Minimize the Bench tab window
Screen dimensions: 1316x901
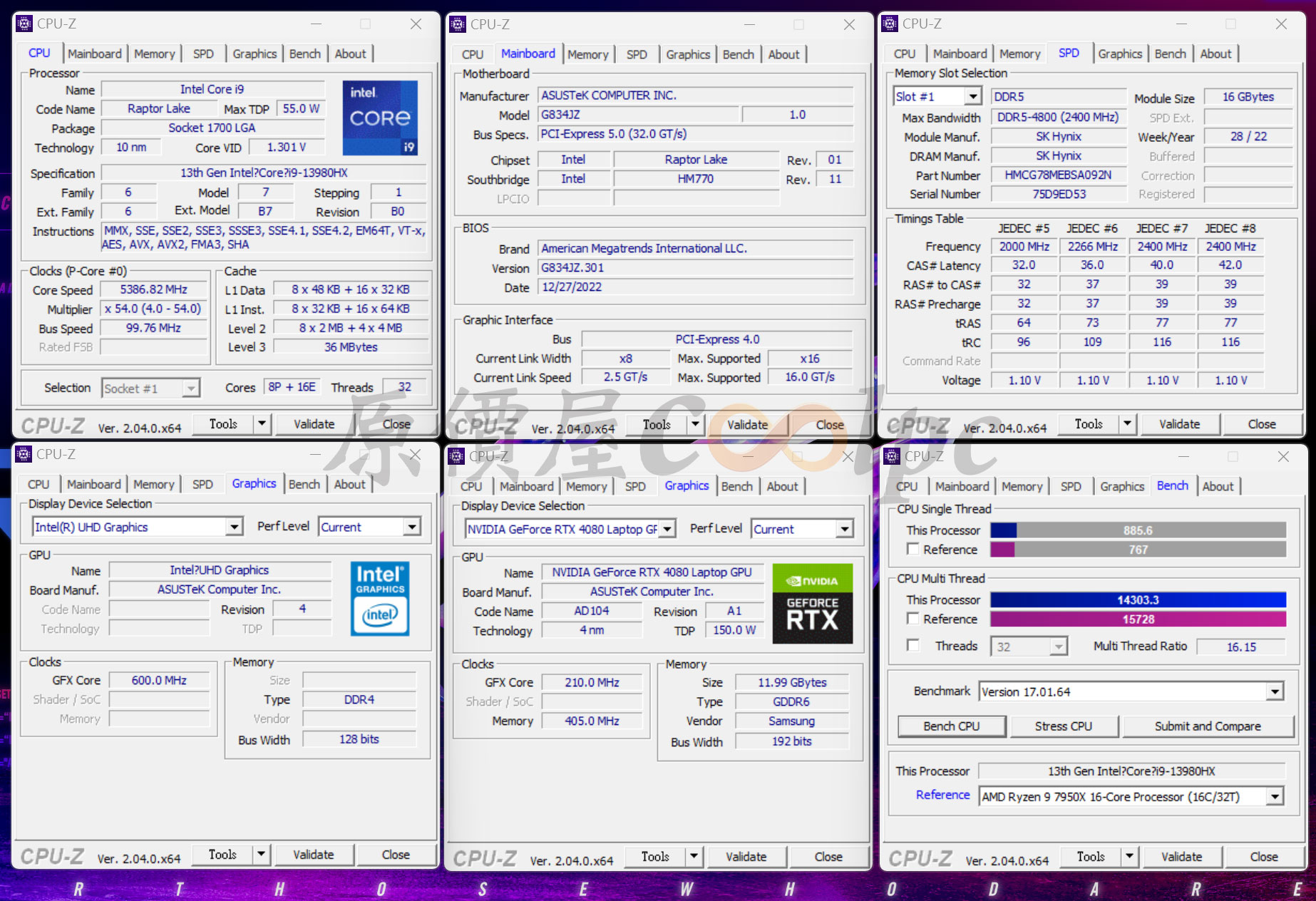click(1183, 456)
